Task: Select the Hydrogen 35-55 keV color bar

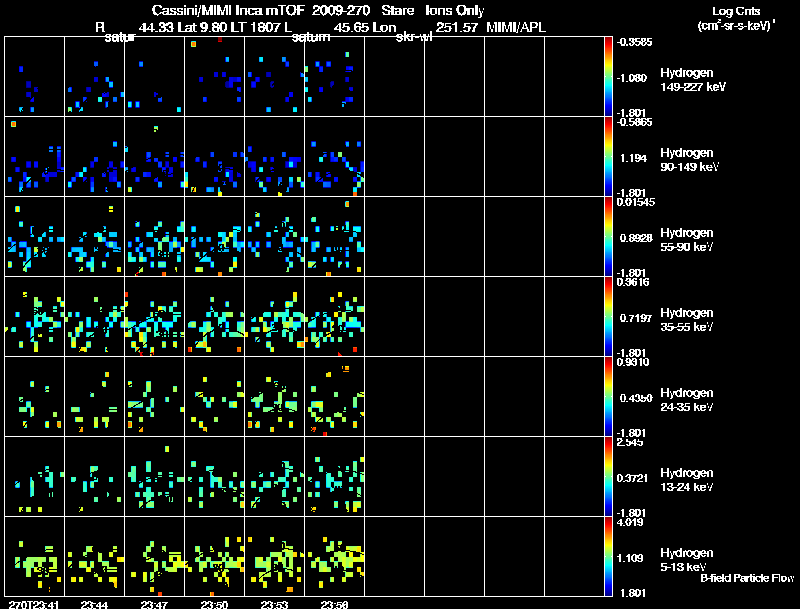Action: point(608,317)
